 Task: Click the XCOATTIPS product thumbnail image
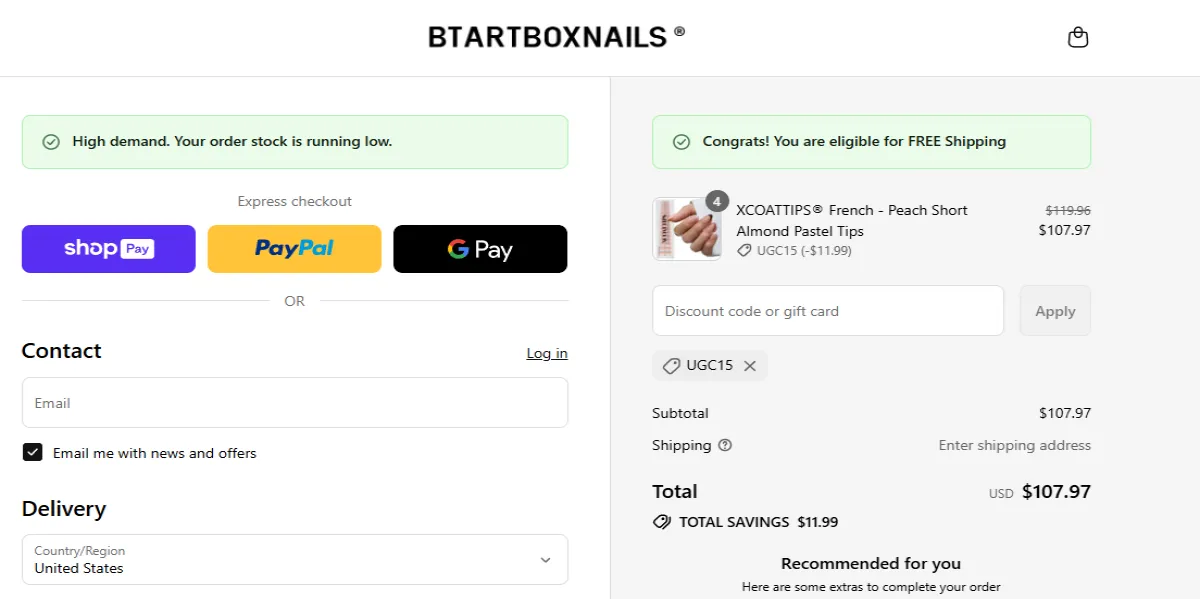pyautogui.click(x=687, y=228)
